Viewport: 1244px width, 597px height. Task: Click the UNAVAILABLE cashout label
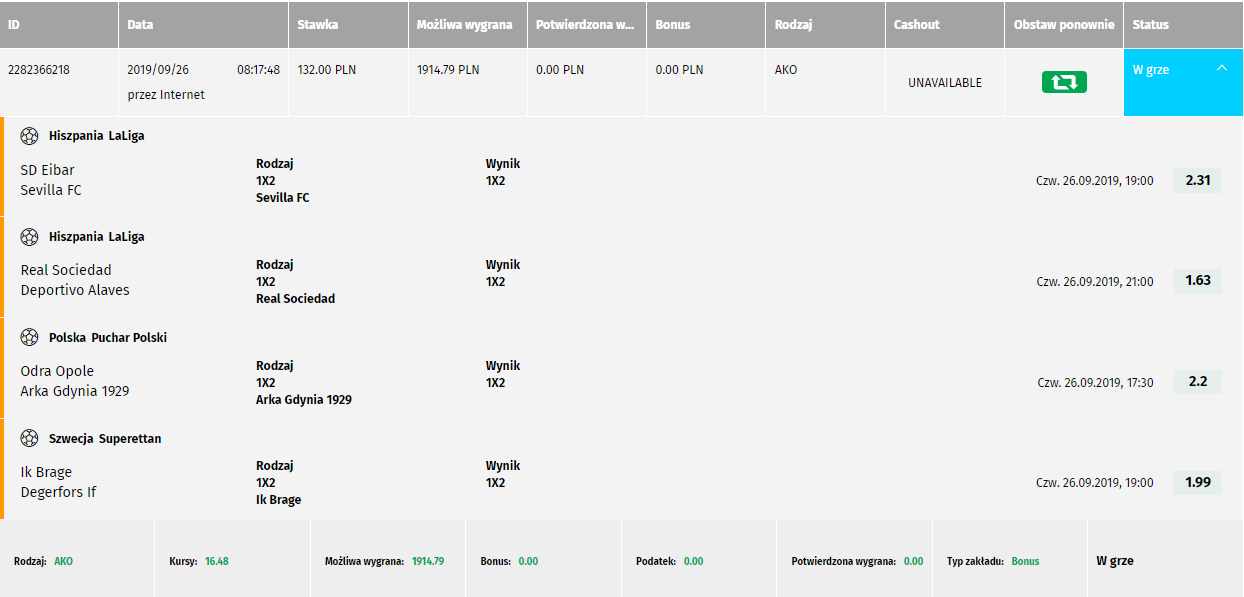coord(945,83)
